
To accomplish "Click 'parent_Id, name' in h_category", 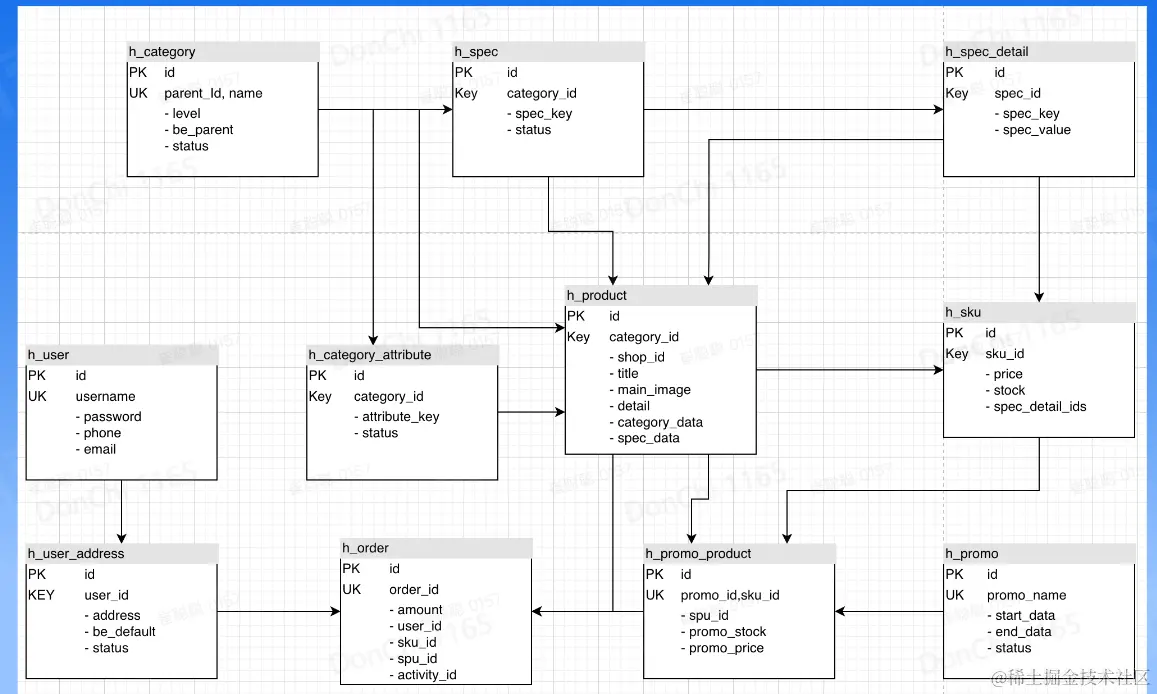I will click(213, 94).
